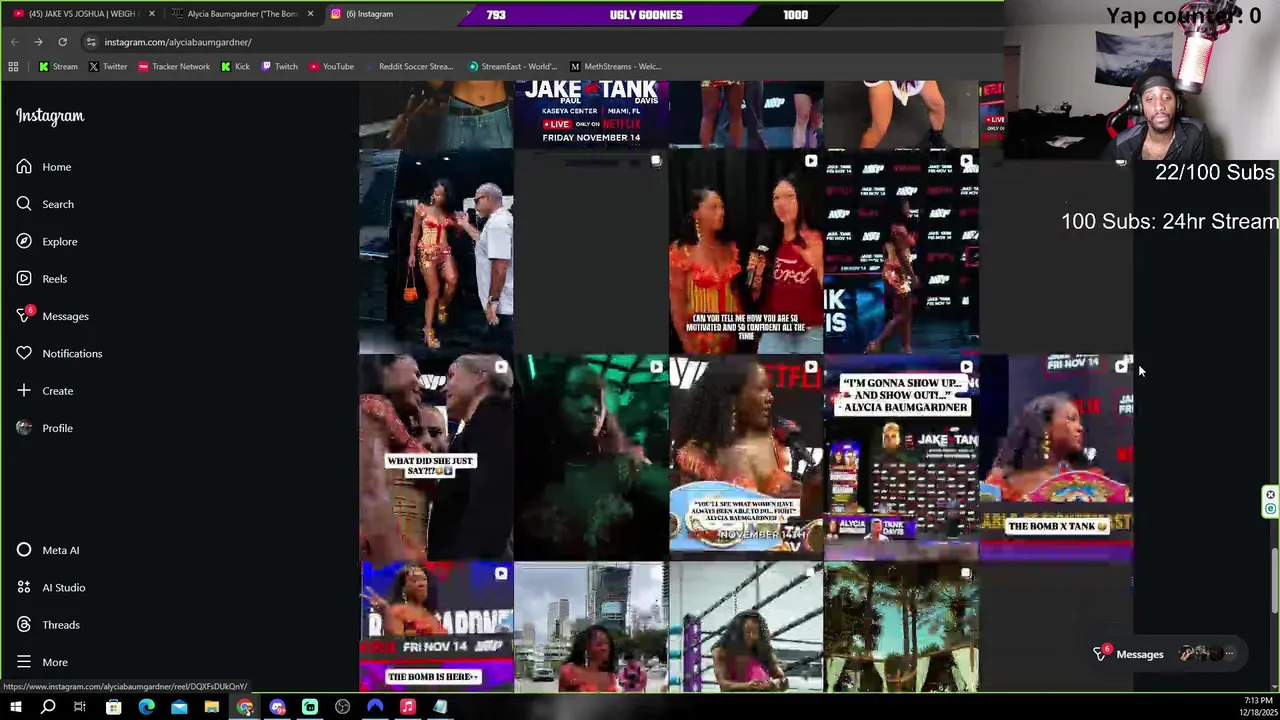Open the browser apps grid icon
The image size is (1280, 720).
[13, 67]
